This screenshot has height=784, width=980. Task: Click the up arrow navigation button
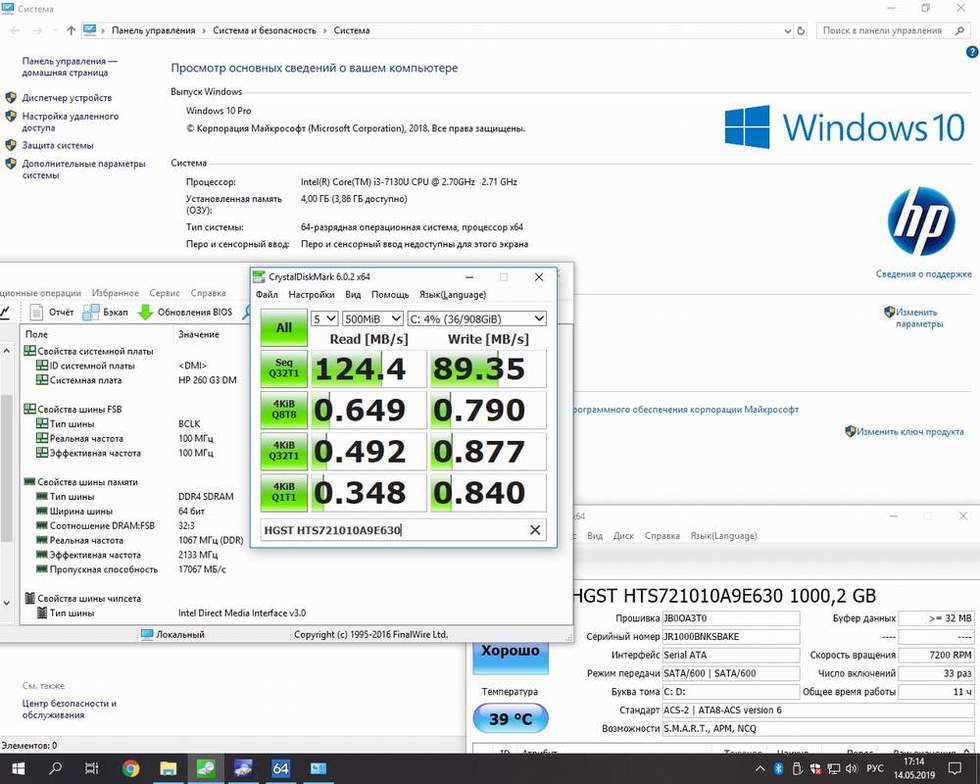[x=71, y=30]
